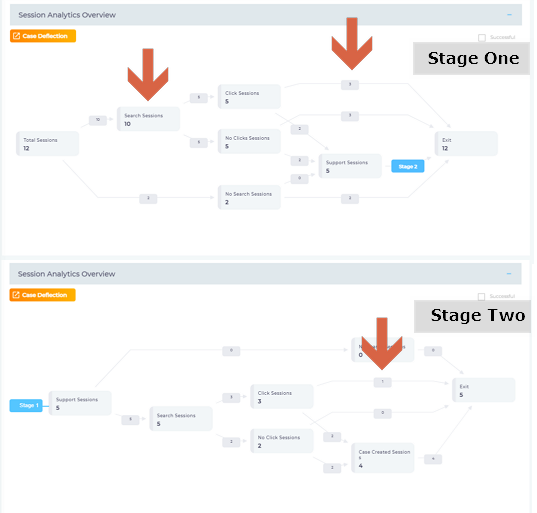Enable the Successful checkbox in Stage Two
The height and width of the screenshot is (513, 537).
tap(481, 296)
